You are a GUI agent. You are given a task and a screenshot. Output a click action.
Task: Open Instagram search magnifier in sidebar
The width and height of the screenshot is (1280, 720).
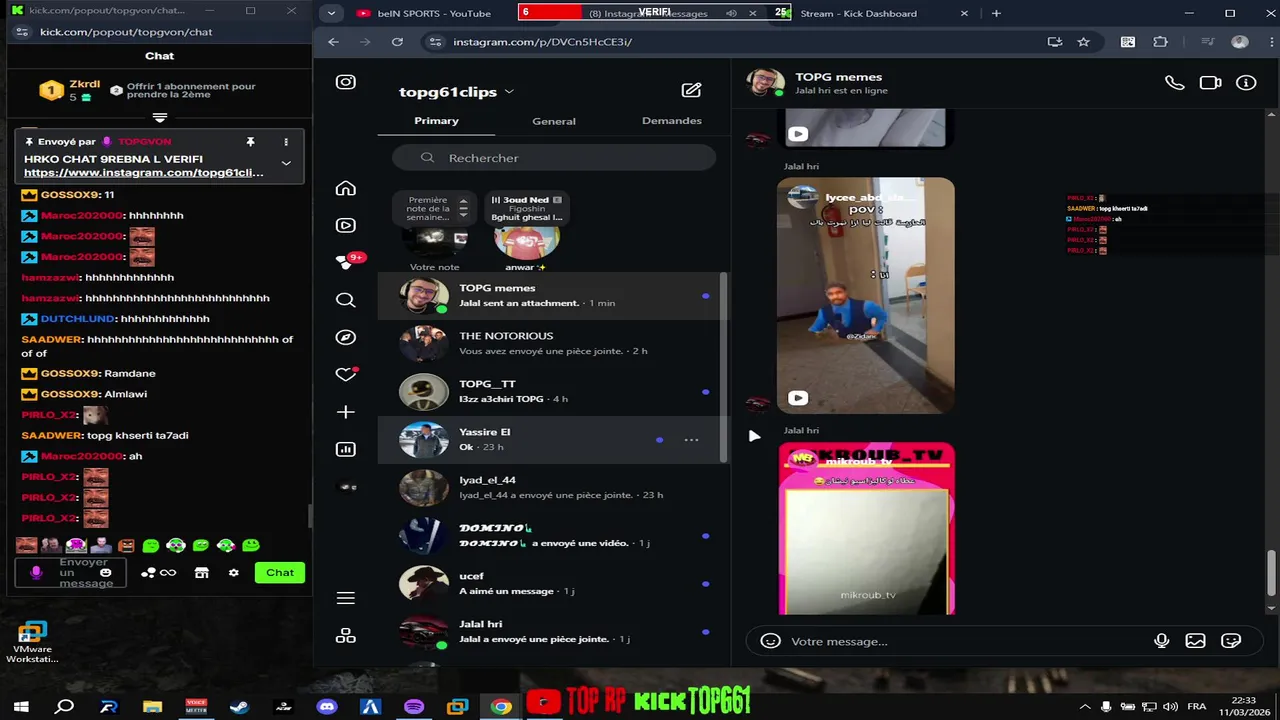[x=346, y=300]
